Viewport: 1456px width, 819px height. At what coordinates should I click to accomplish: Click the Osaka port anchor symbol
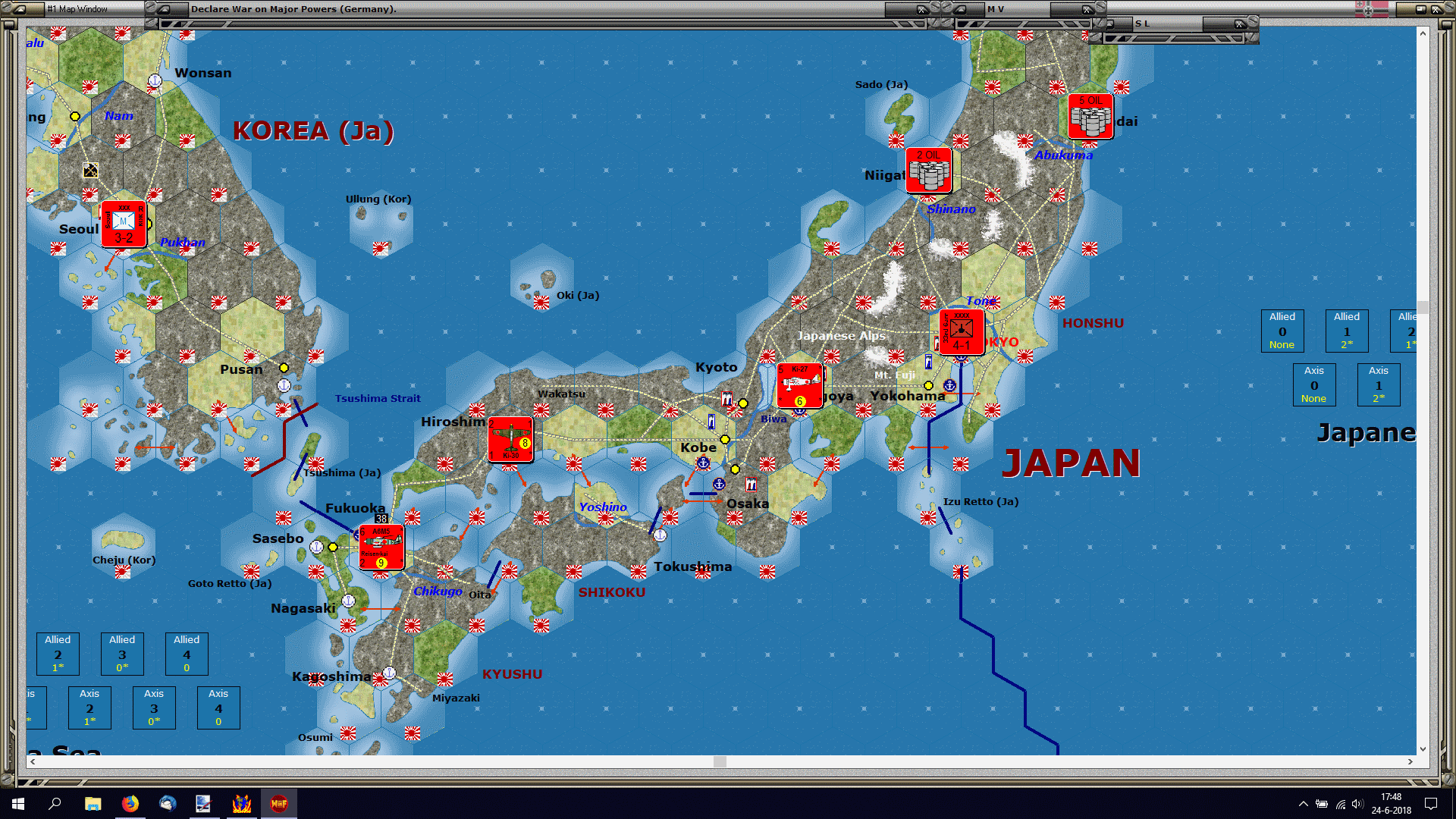[719, 484]
